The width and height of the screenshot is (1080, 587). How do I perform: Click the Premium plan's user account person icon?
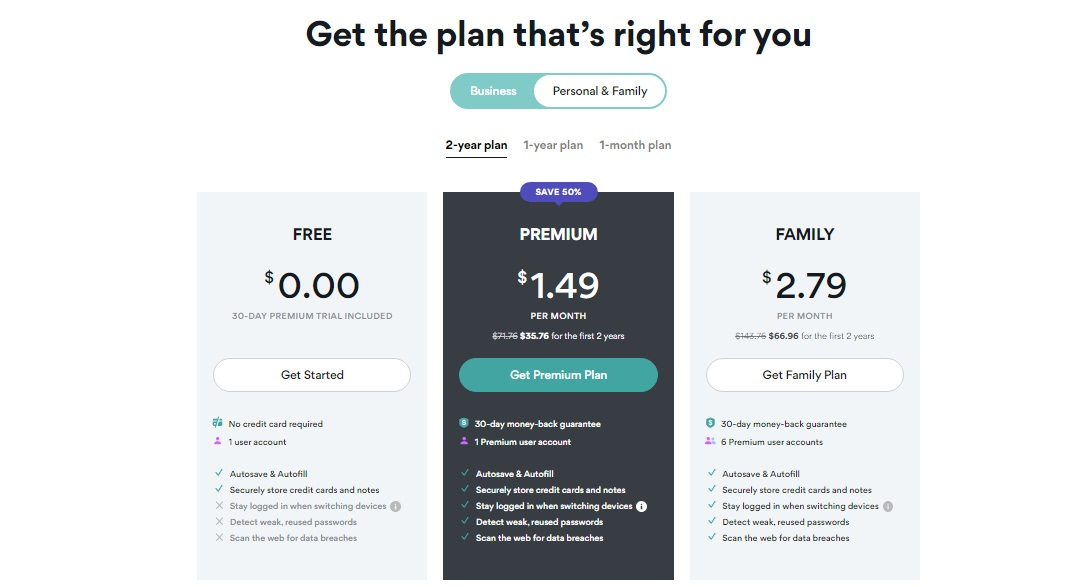tap(464, 441)
